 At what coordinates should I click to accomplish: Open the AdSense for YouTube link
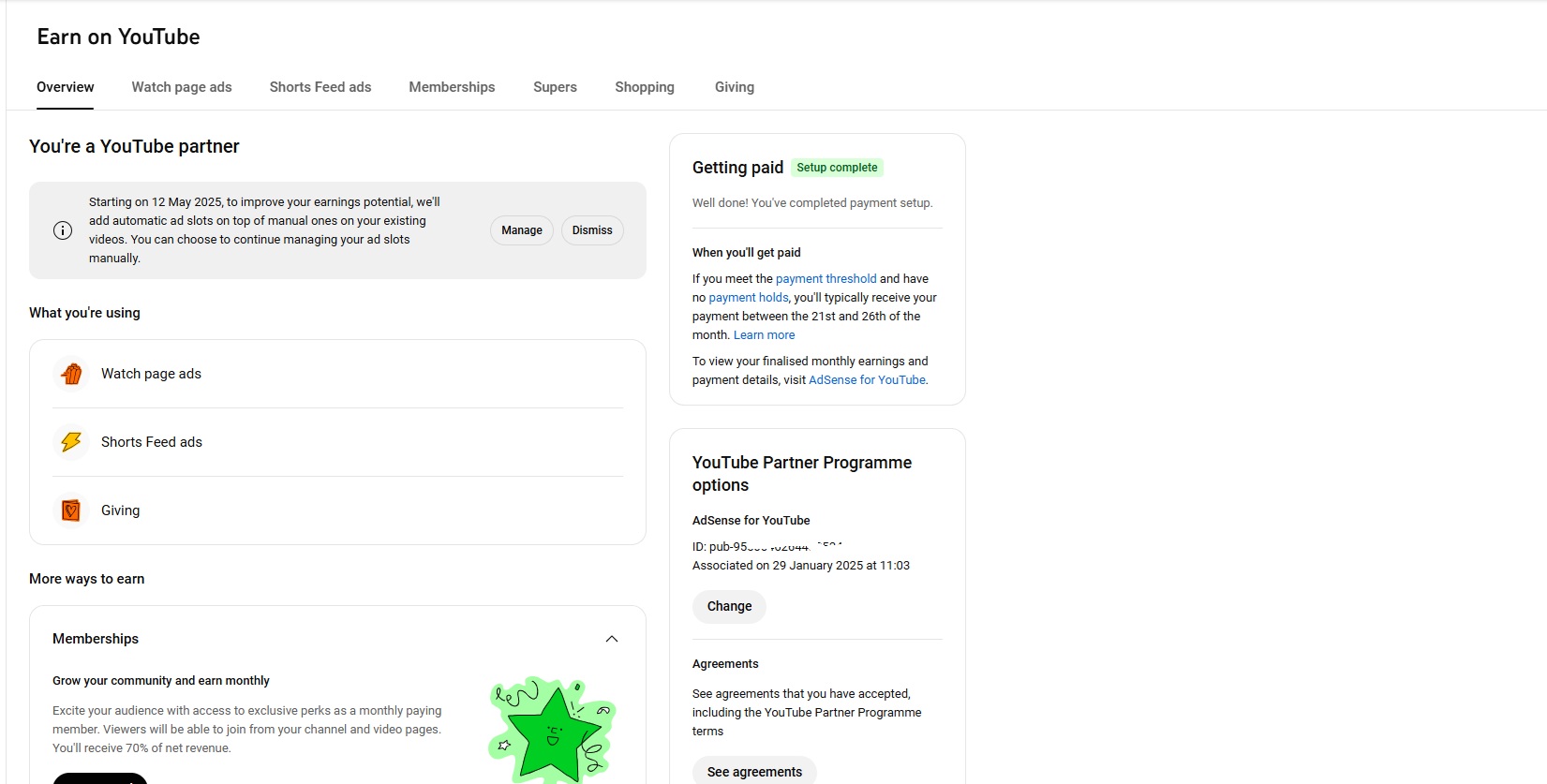[x=867, y=380]
